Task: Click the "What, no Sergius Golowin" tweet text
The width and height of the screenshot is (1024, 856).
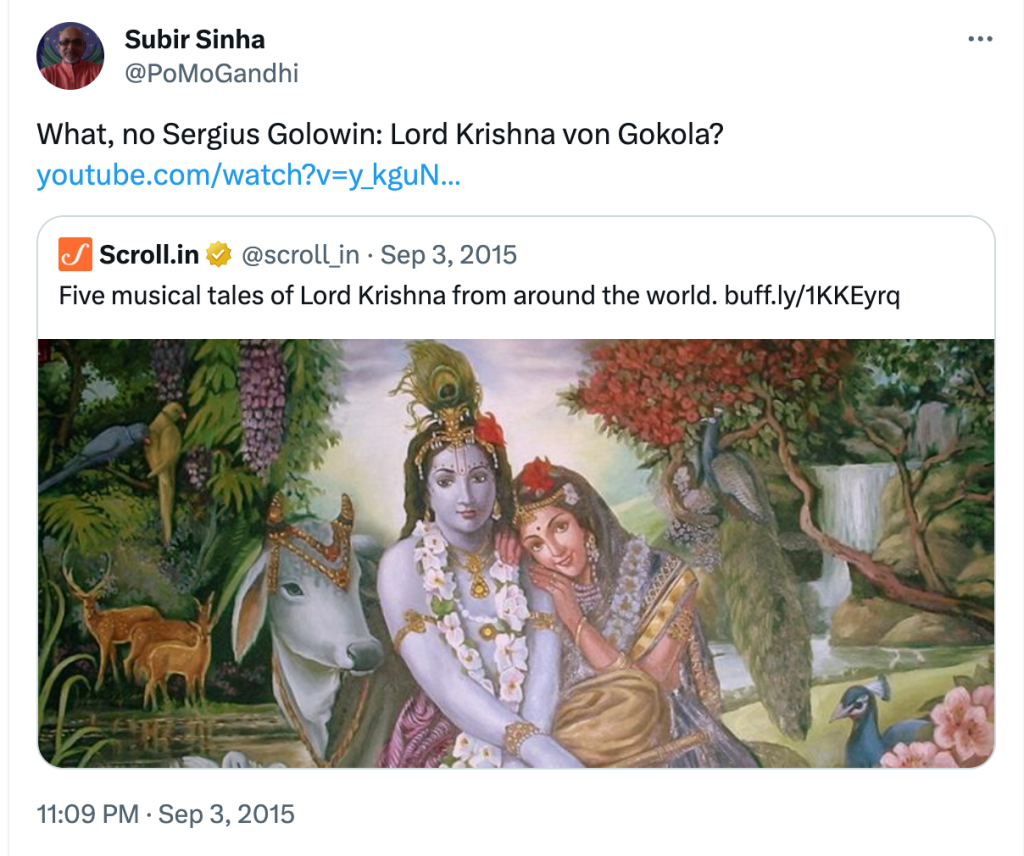Action: click(379, 134)
